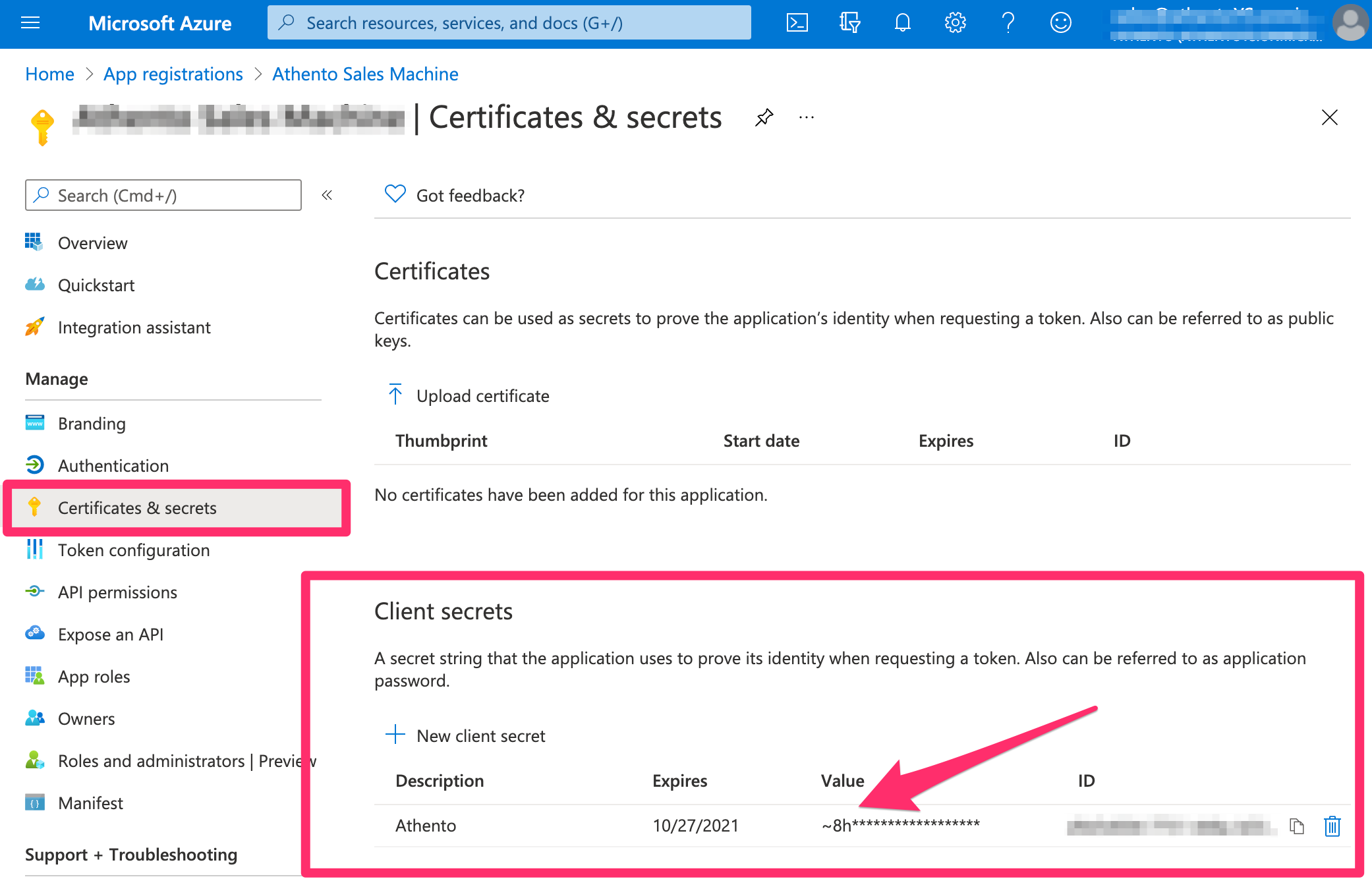
Task: Go to Token configuration
Action: pos(133,550)
